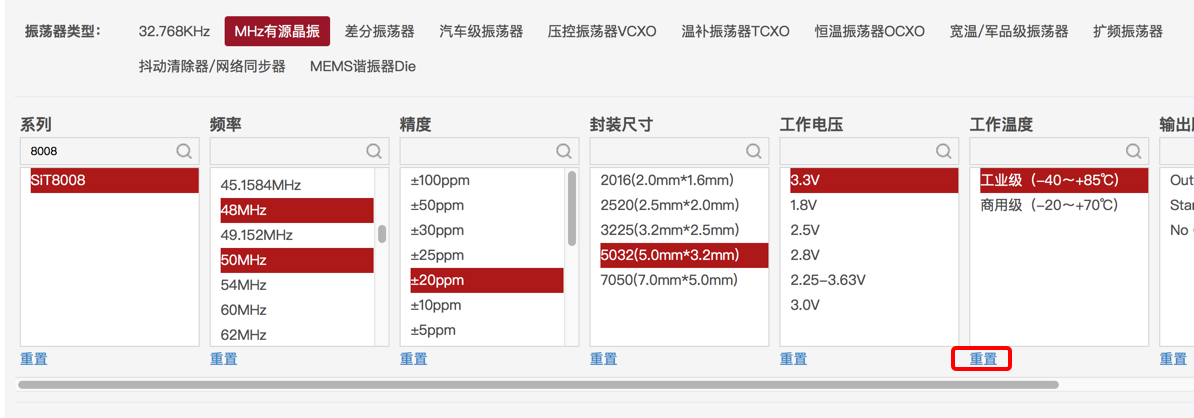Choose 温补振荡器TCXO type
The image size is (1194, 418).
pos(736,31)
